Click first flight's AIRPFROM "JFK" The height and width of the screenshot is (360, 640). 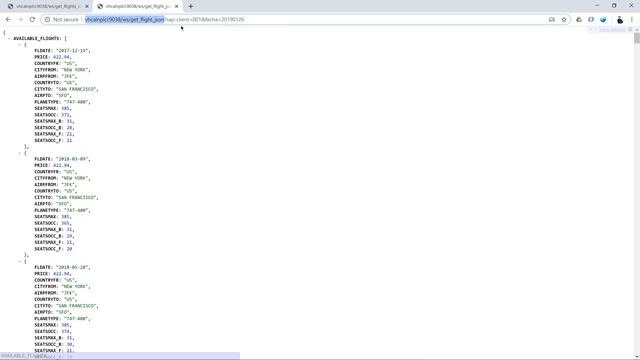point(68,76)
